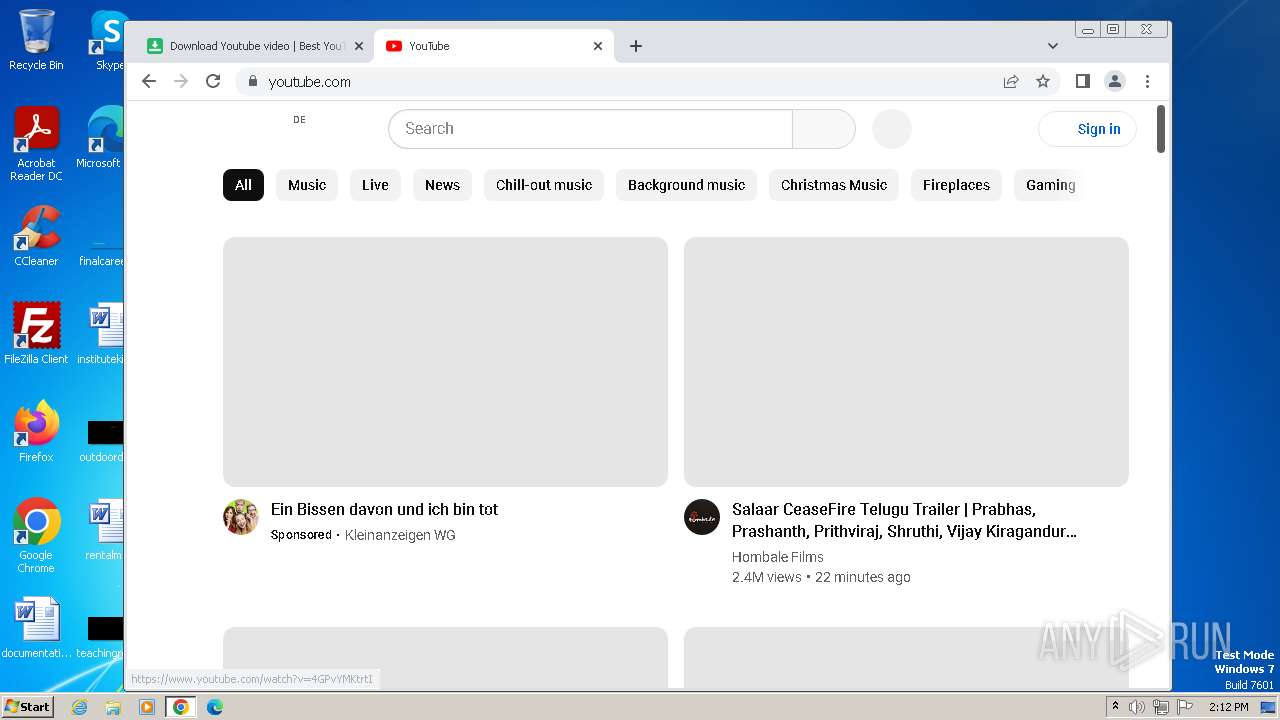This screenshot has height=720, width=1280.
Task: Select FileZilla Client desktop icon
Action: coord(36,333)
